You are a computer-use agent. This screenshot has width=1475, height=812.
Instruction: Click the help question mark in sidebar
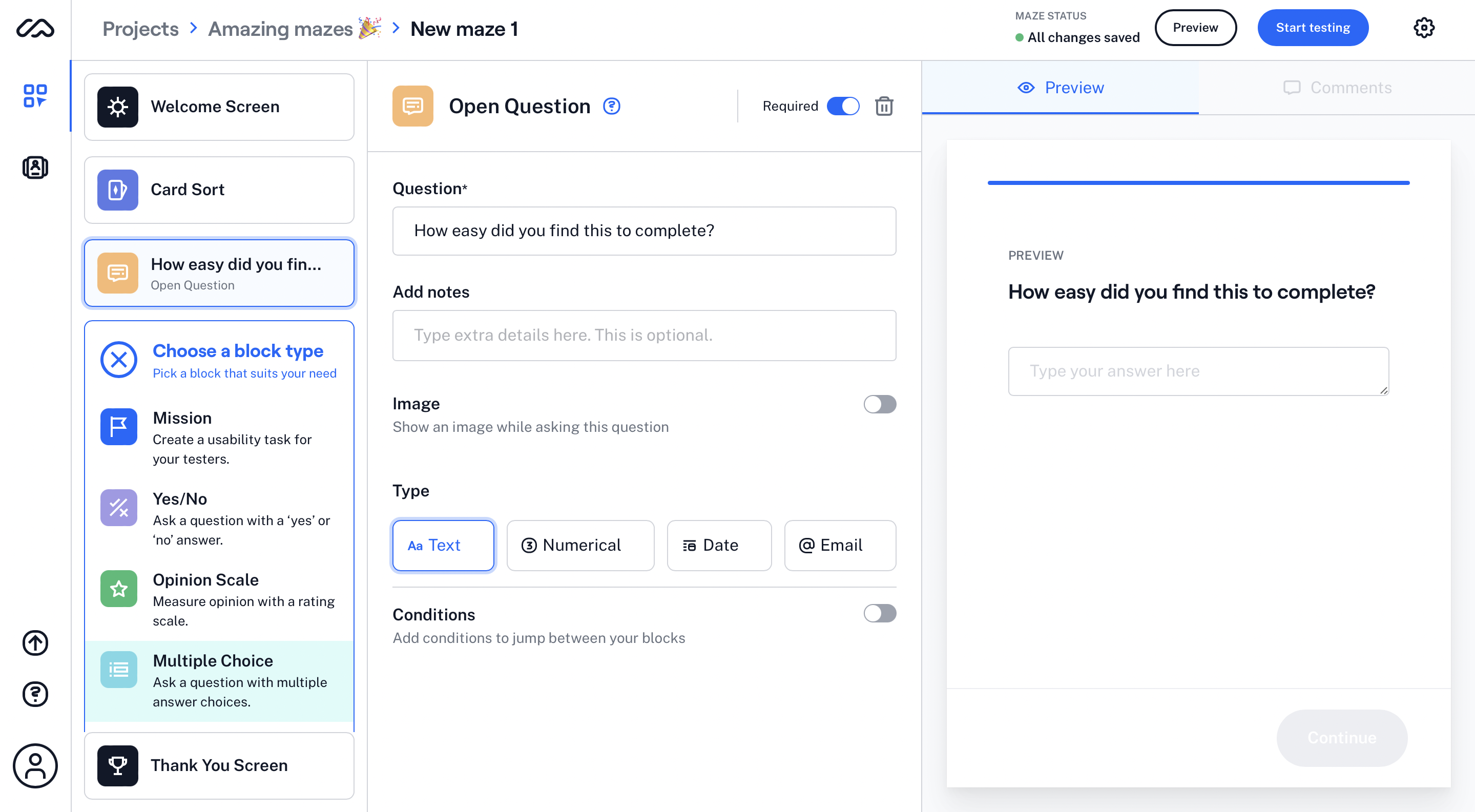click(x=35, y=694)
